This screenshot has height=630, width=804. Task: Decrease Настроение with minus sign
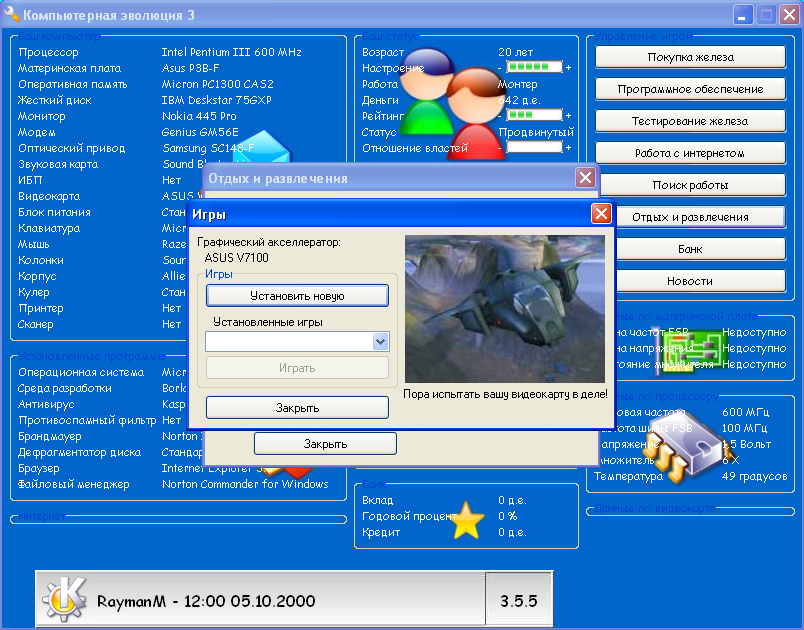click(x=500, y=68)
